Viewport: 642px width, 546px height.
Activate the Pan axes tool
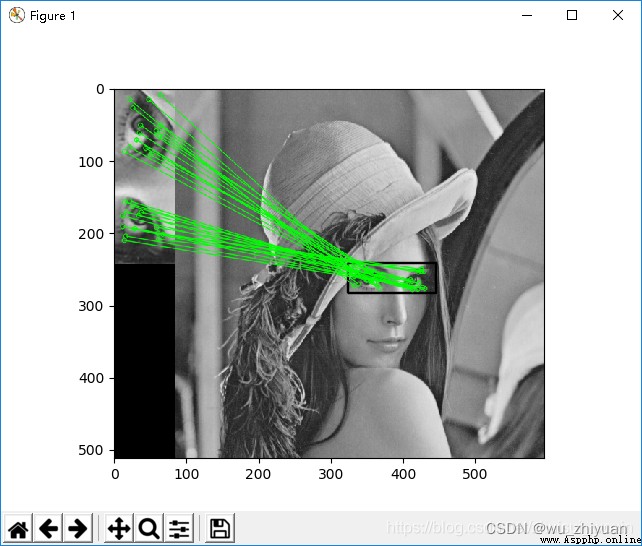119,528
